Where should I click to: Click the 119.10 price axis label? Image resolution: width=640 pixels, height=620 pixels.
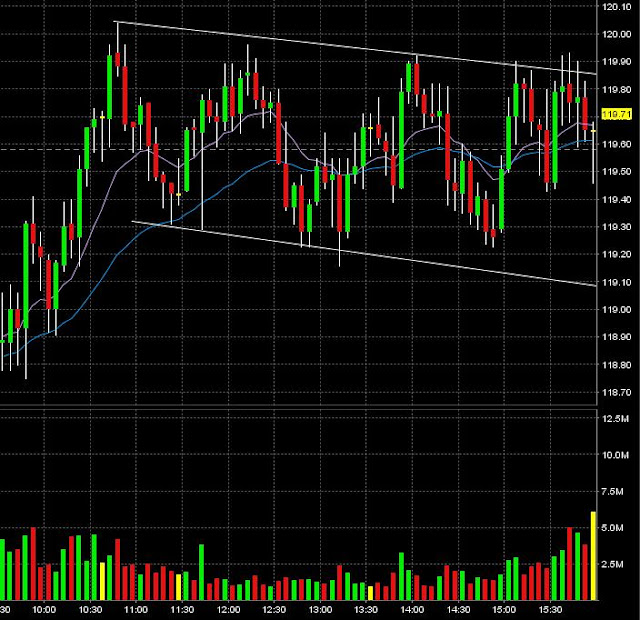pyautogui.click(x=616, y=282)
